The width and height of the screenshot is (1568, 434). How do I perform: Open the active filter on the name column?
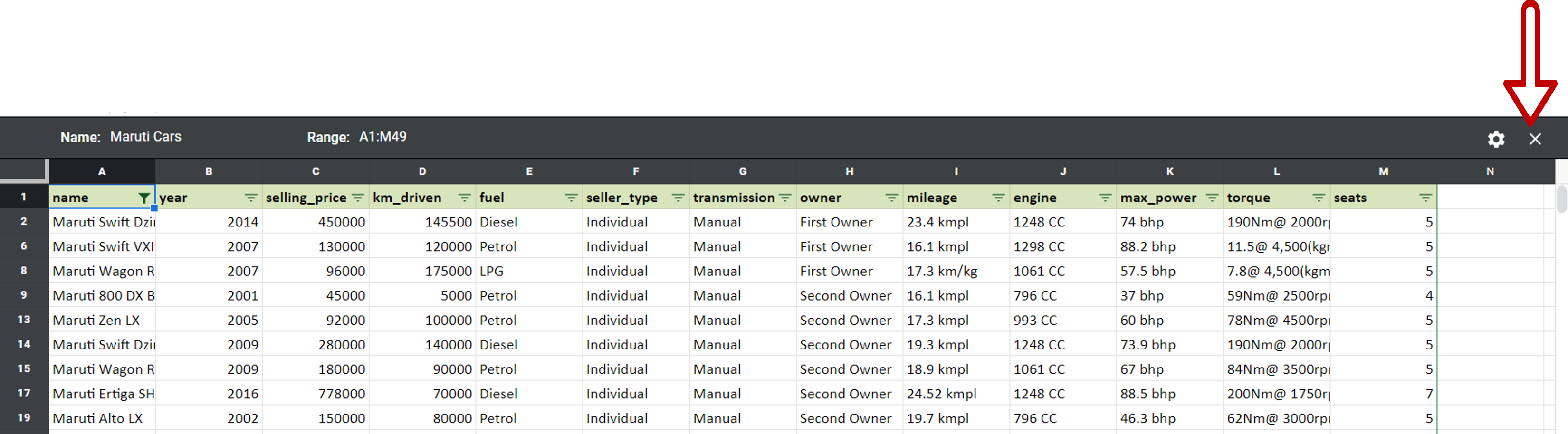[x=144, y=197]
